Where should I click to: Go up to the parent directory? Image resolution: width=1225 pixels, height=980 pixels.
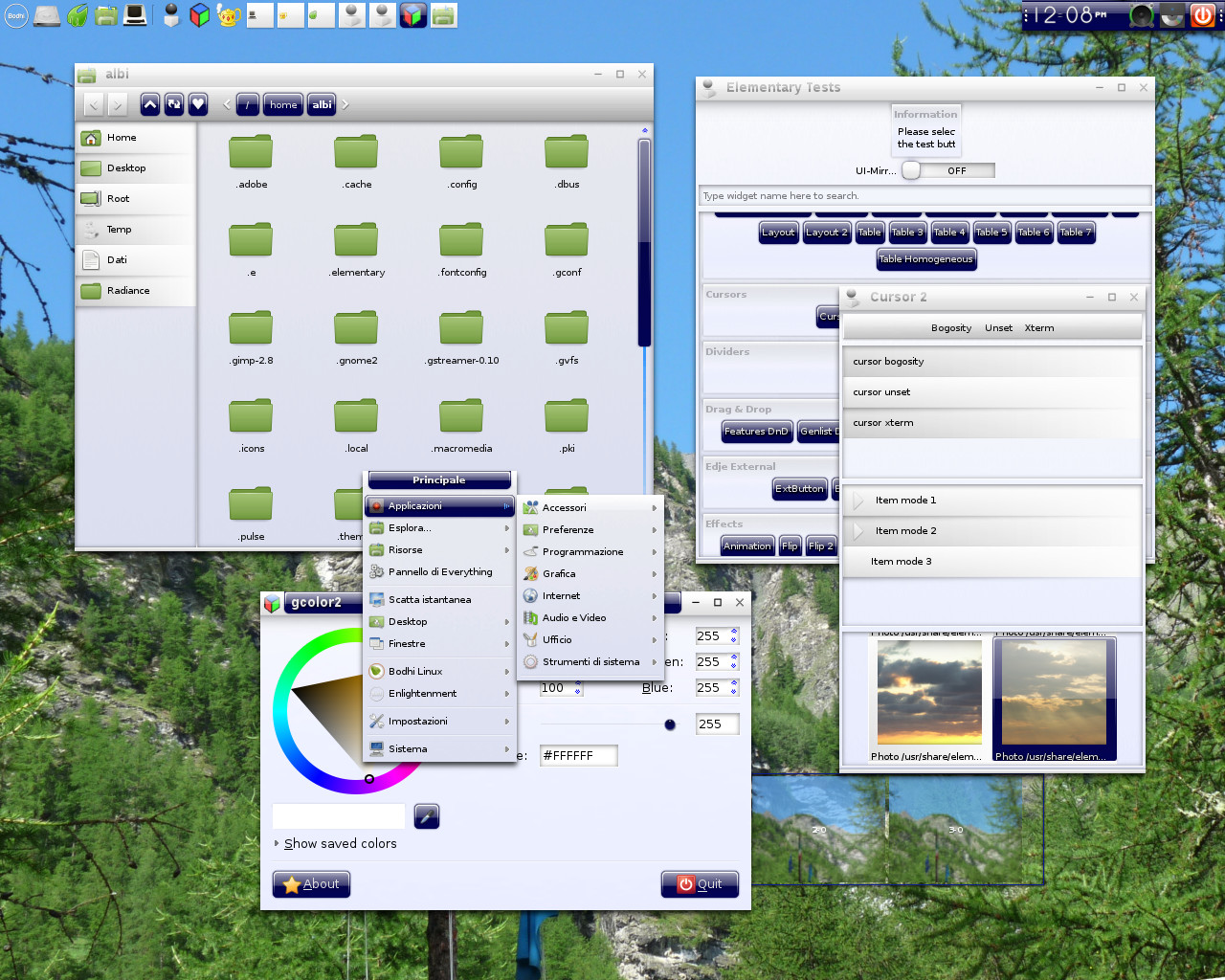pyautogui.click(x=150, y=104)
